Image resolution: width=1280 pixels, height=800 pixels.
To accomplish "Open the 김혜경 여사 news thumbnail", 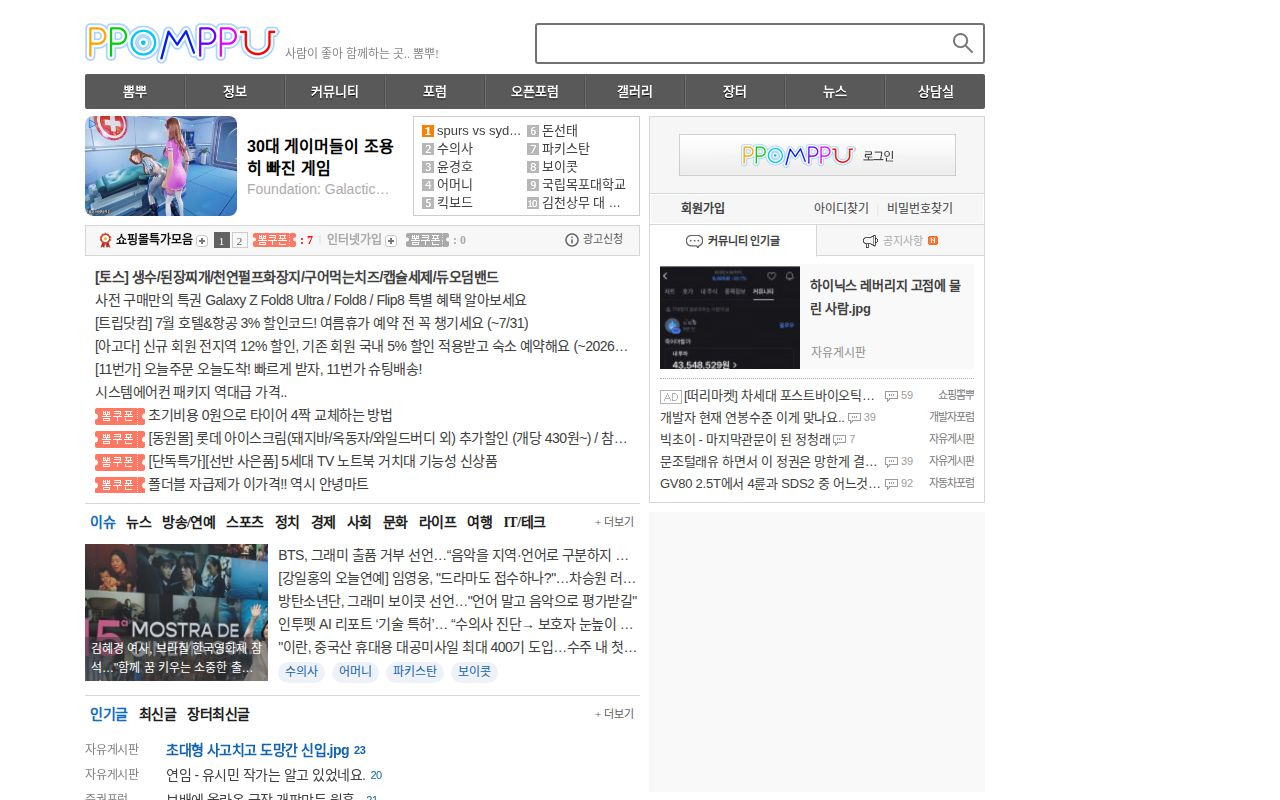I will pyautogui.click(x=176, y=612).
